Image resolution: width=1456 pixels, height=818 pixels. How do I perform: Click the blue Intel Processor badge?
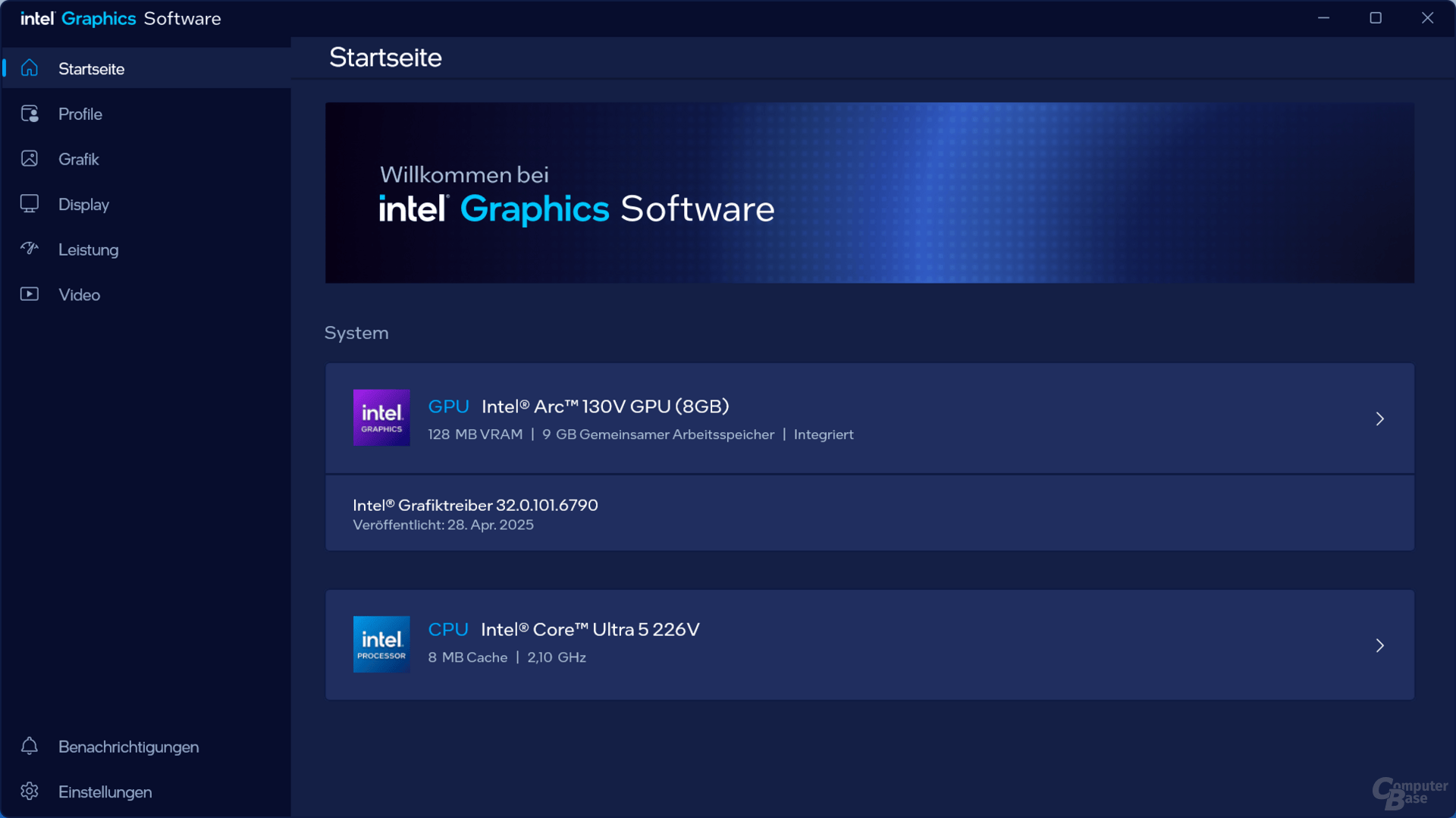click(381, 644)
